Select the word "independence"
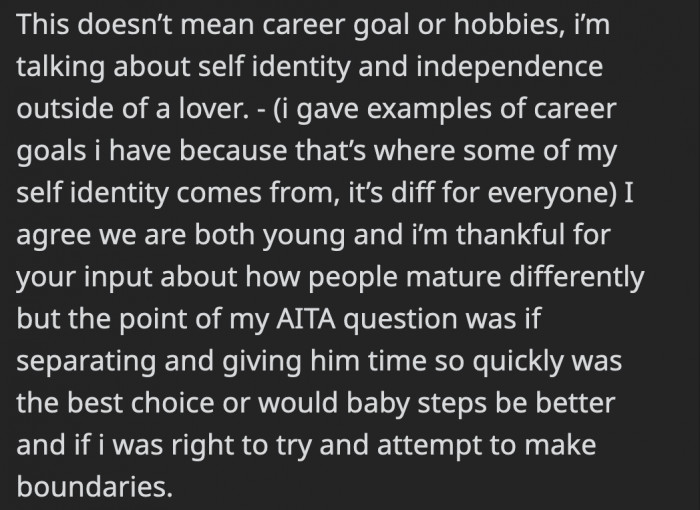700x510 pixels. [510, 67]
